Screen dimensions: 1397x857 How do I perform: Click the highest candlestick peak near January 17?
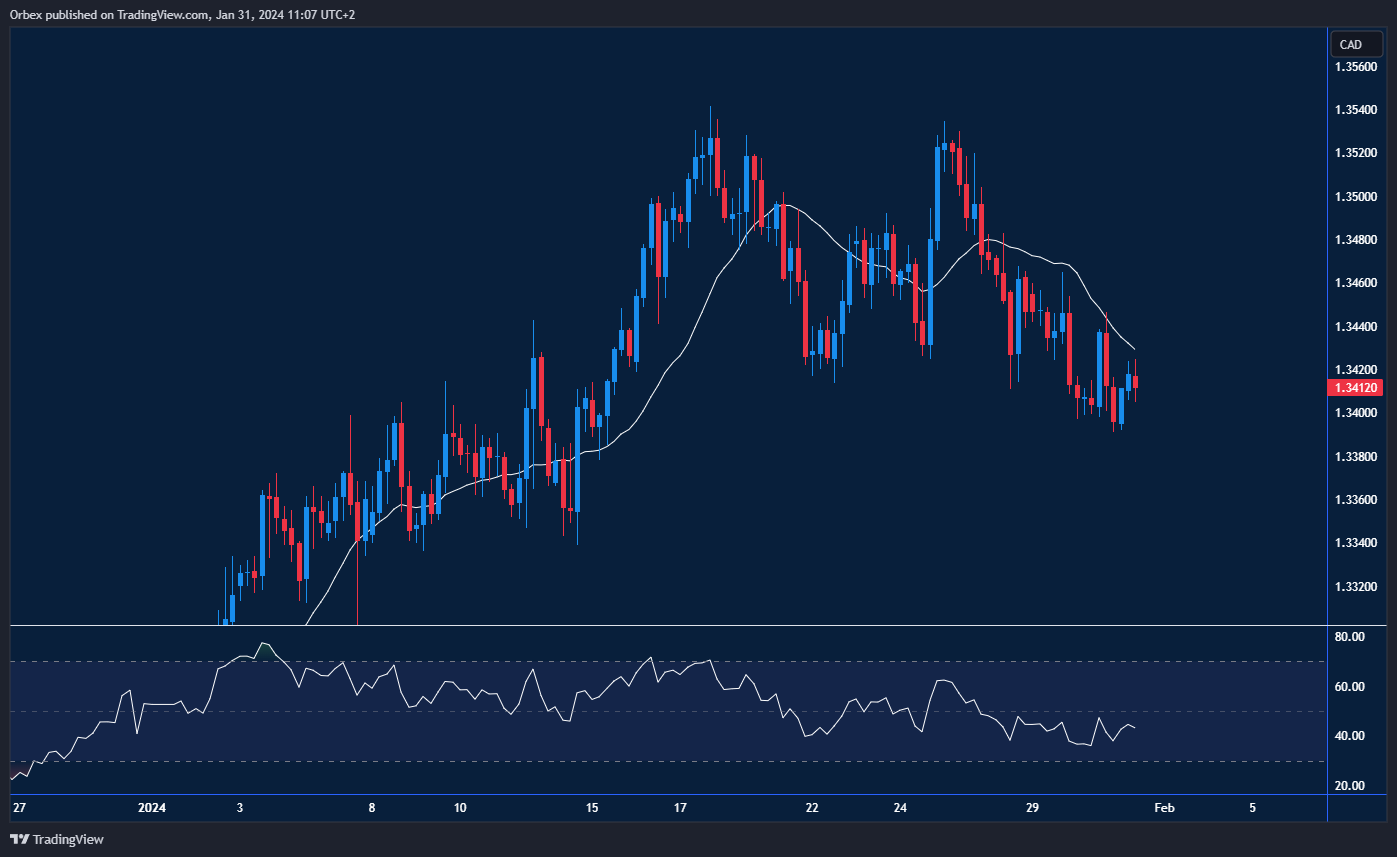pos(711,120)
